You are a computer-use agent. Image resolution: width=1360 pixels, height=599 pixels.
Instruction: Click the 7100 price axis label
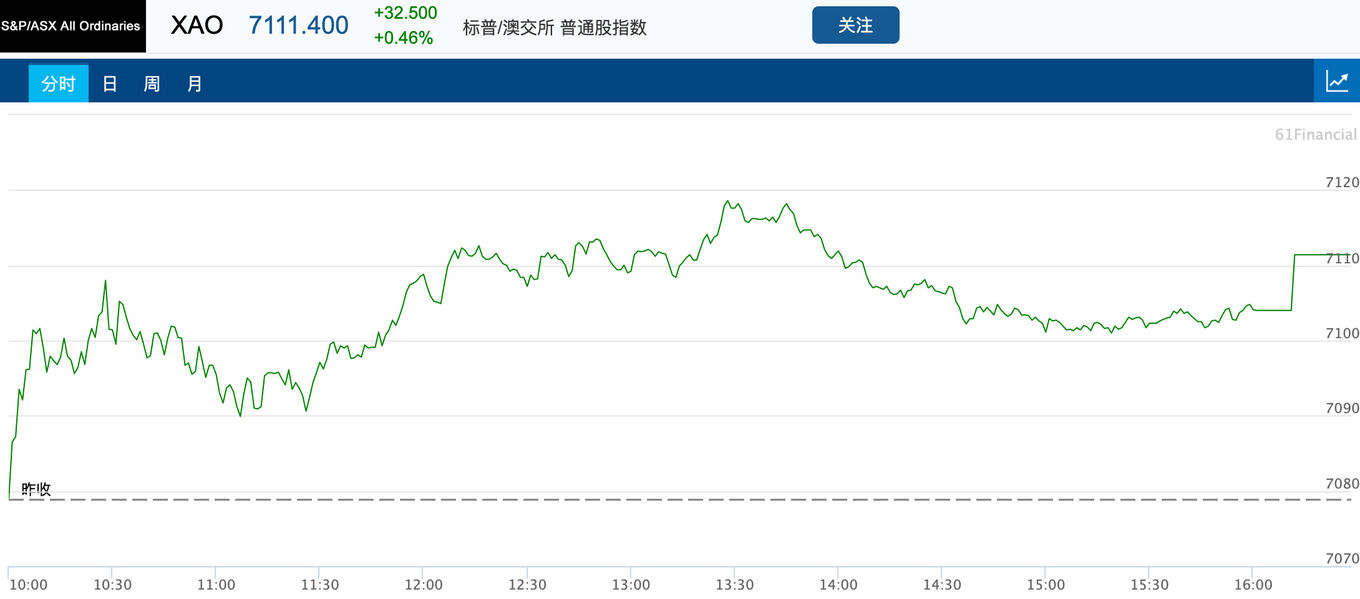pyautogui.click(x=1341, y=333)
